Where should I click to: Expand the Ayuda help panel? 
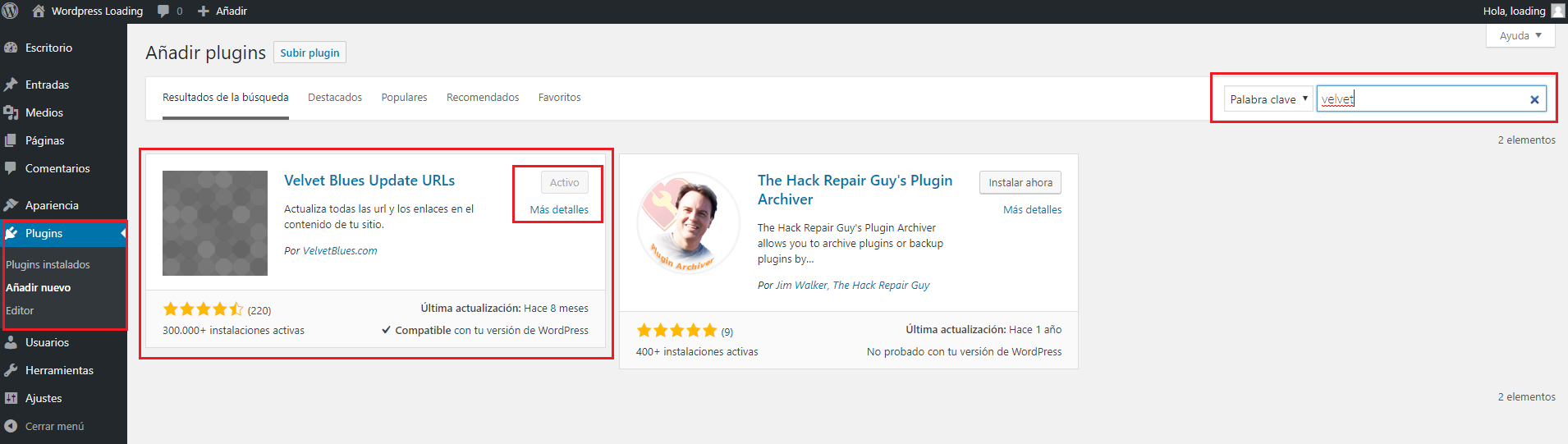point(1520,35)
